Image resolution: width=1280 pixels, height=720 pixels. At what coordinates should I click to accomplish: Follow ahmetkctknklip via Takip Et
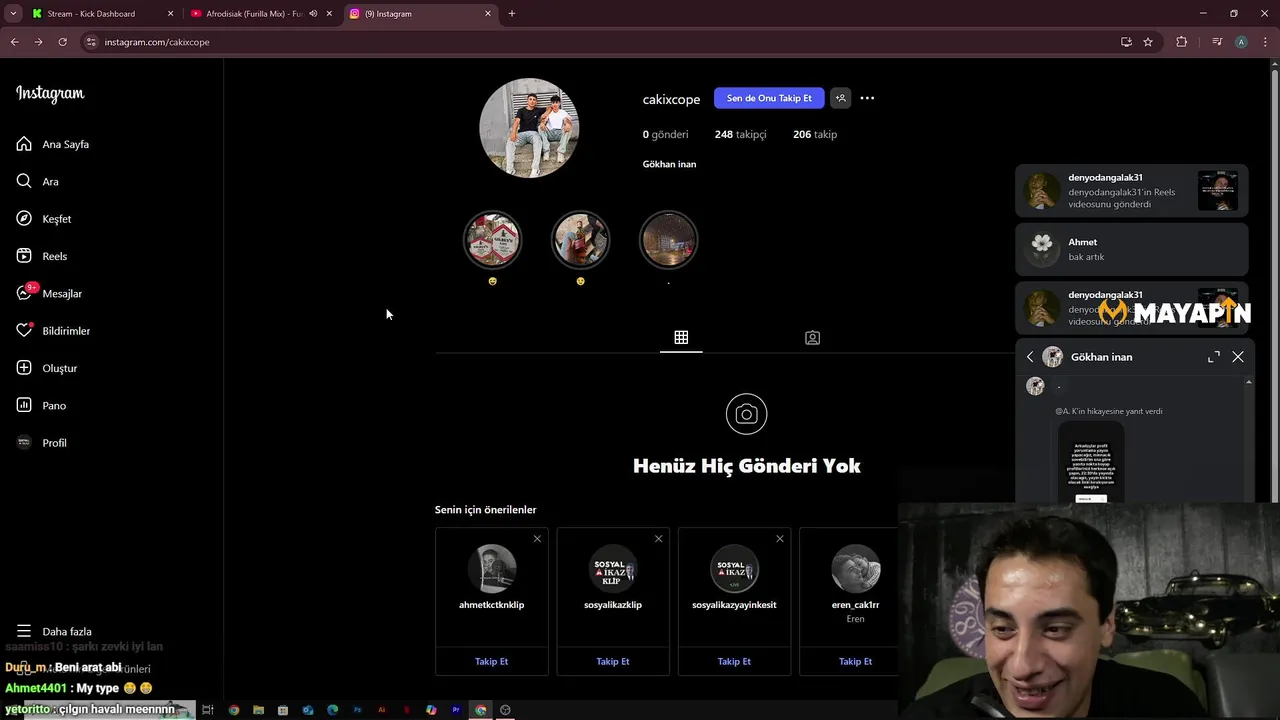coord(491,661)
